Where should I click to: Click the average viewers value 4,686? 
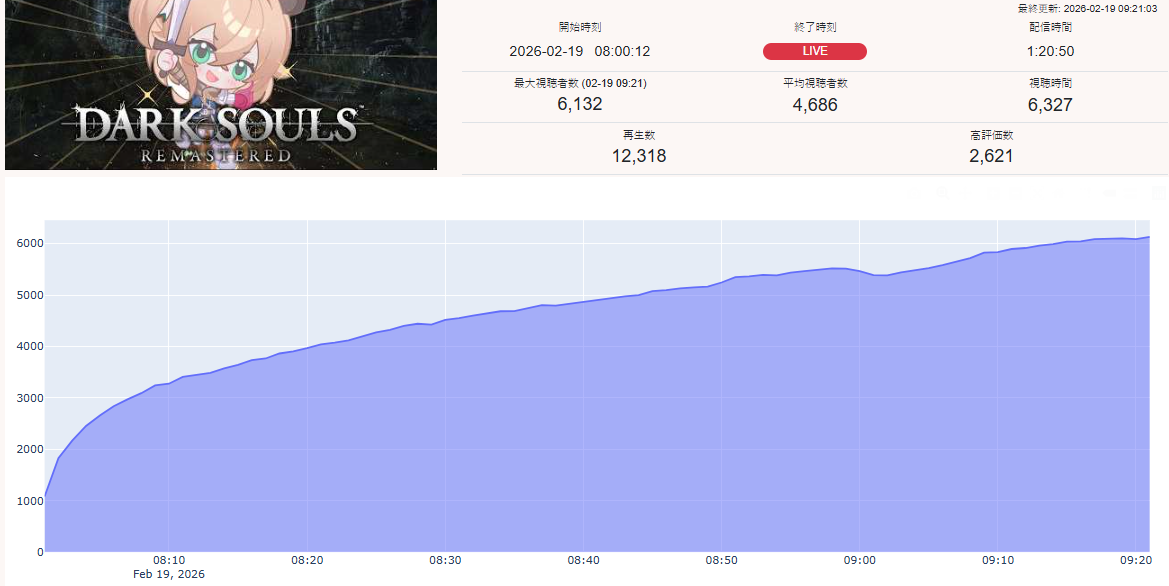coord(815,104)
